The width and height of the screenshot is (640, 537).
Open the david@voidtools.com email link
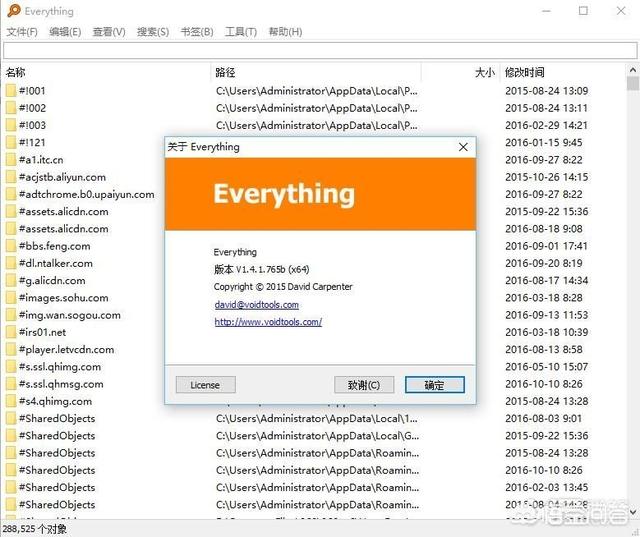pos(256,304)
